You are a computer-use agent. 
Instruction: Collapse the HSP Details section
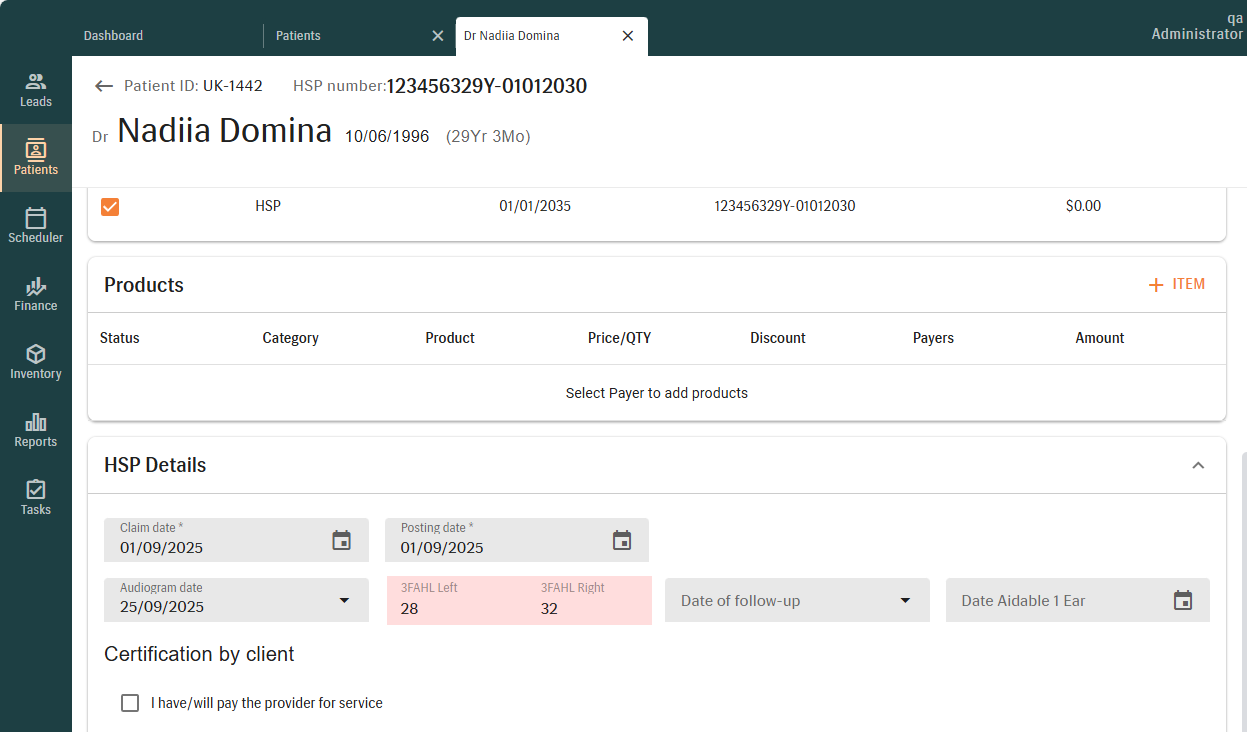click(x=1198, y=465)
